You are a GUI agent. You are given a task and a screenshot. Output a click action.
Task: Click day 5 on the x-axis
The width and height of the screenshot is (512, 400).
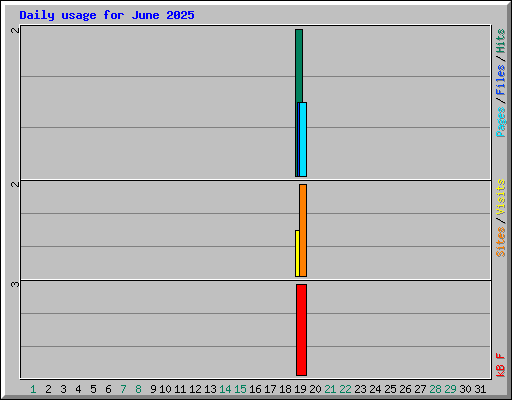click(93, 389)
